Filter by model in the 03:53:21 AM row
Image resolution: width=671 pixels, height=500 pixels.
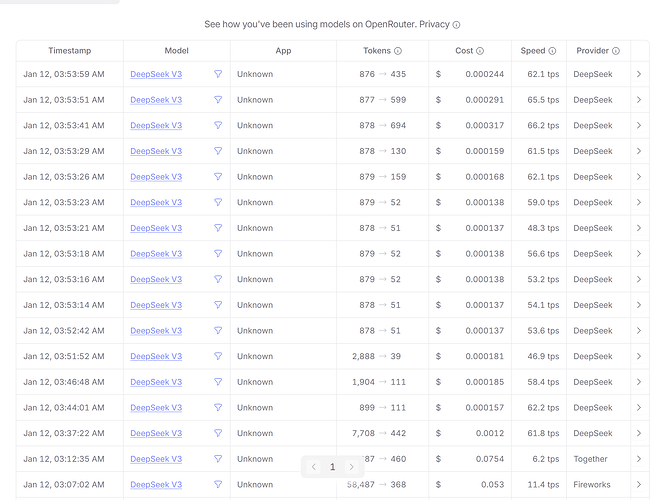click(218, 228)
